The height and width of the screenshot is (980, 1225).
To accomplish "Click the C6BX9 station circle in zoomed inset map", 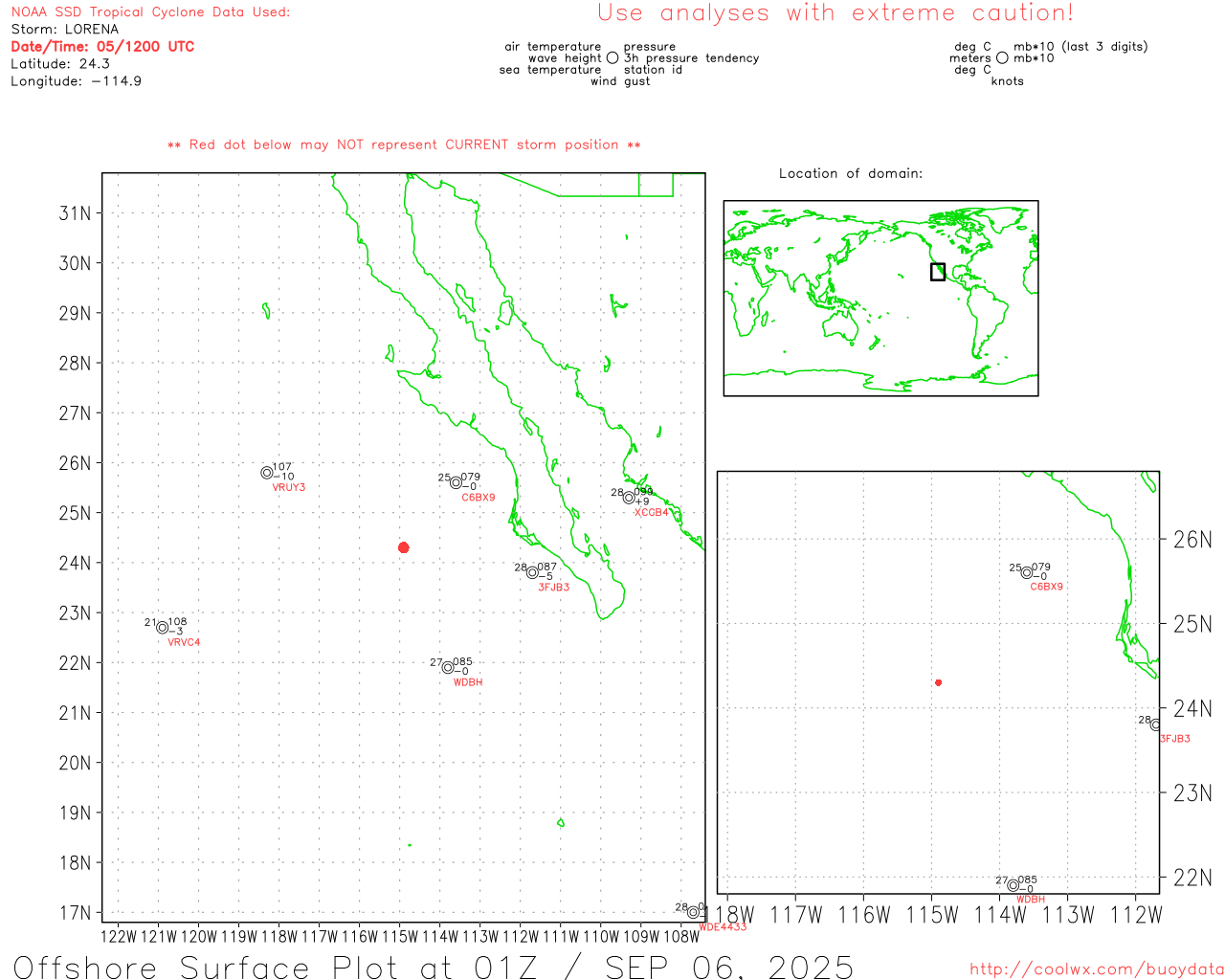I will 1027,572.
